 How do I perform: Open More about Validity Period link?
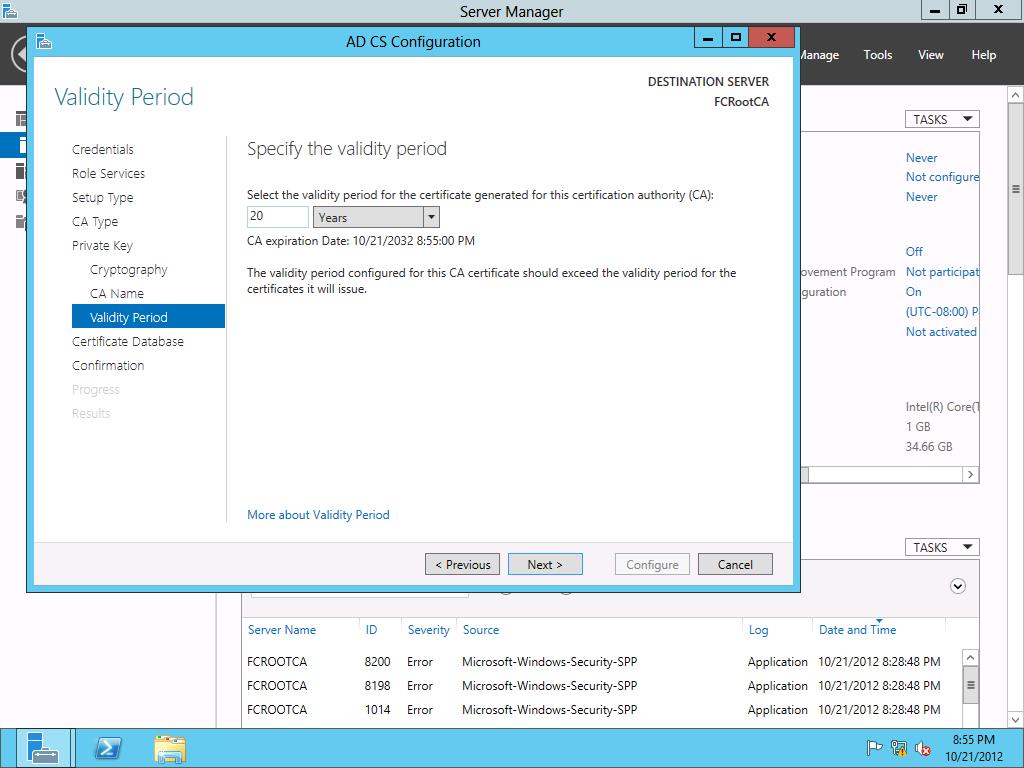tap(318, 515)
